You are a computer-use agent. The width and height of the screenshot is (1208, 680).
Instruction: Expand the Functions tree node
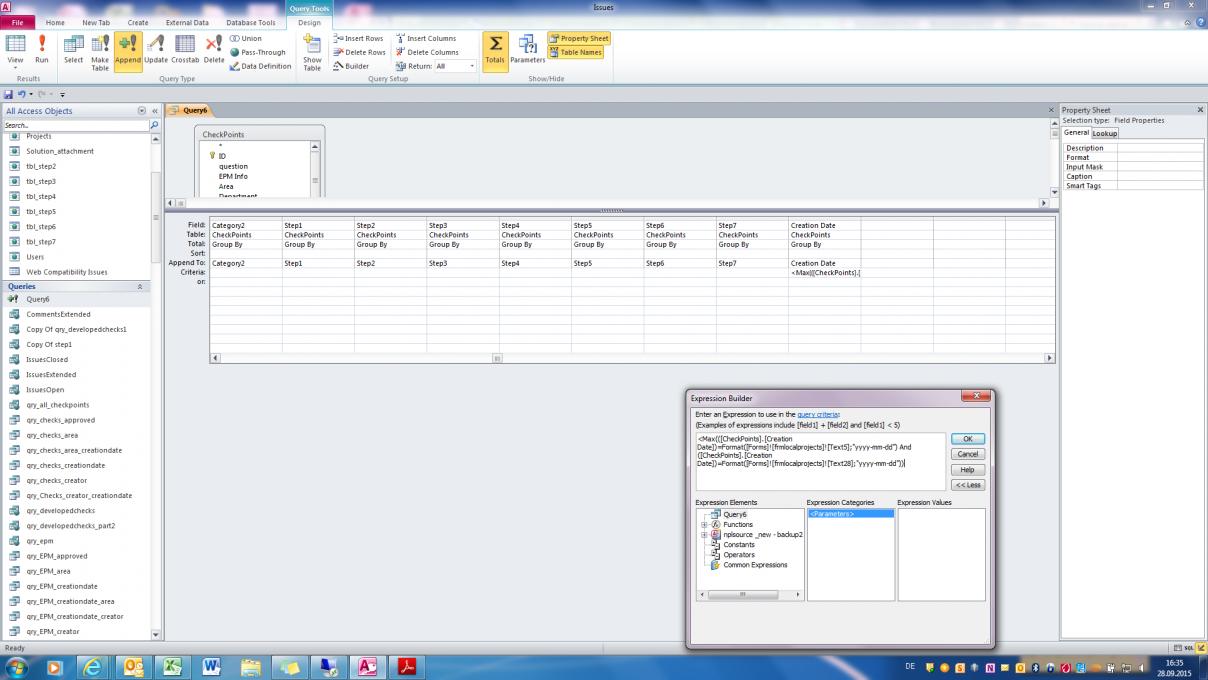tap(704, 525)
